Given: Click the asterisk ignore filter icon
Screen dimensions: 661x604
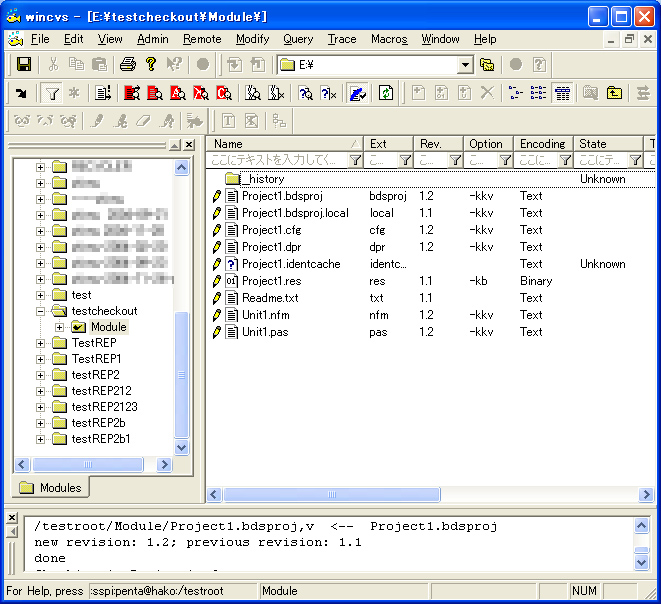Looking at the screenshot, I should 74,93.
